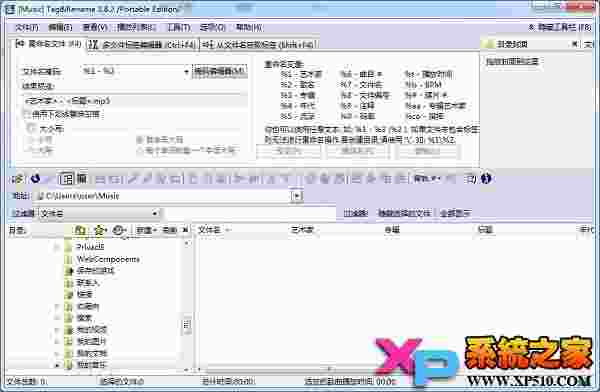Image resolution: width=600 pixels, height=392 pixels.
Task: Click the history clock icon in the folder panel
Action: (119, 230)
